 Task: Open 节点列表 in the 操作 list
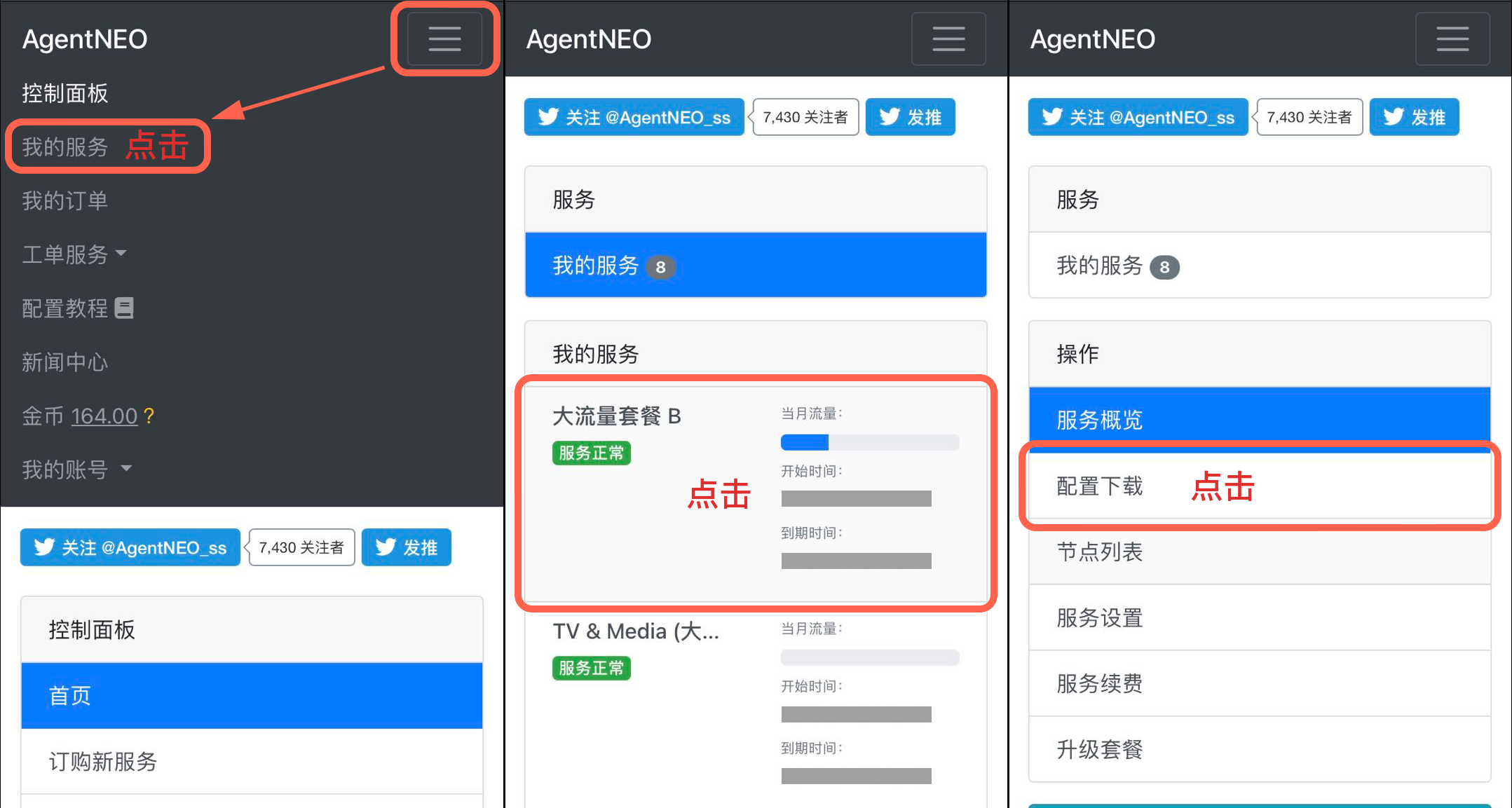pos(1099,552)
